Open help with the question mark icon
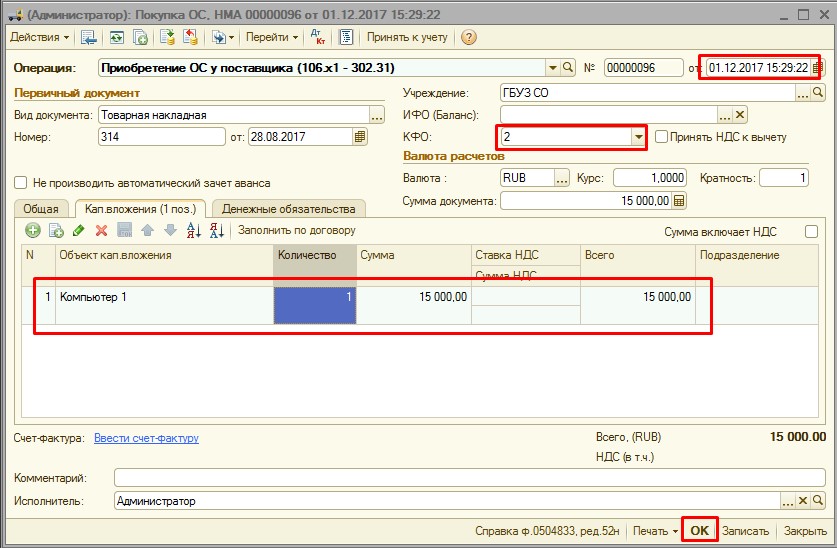This screenshot has height=548, width=837. pyautogui.click(x=468, y=37)
